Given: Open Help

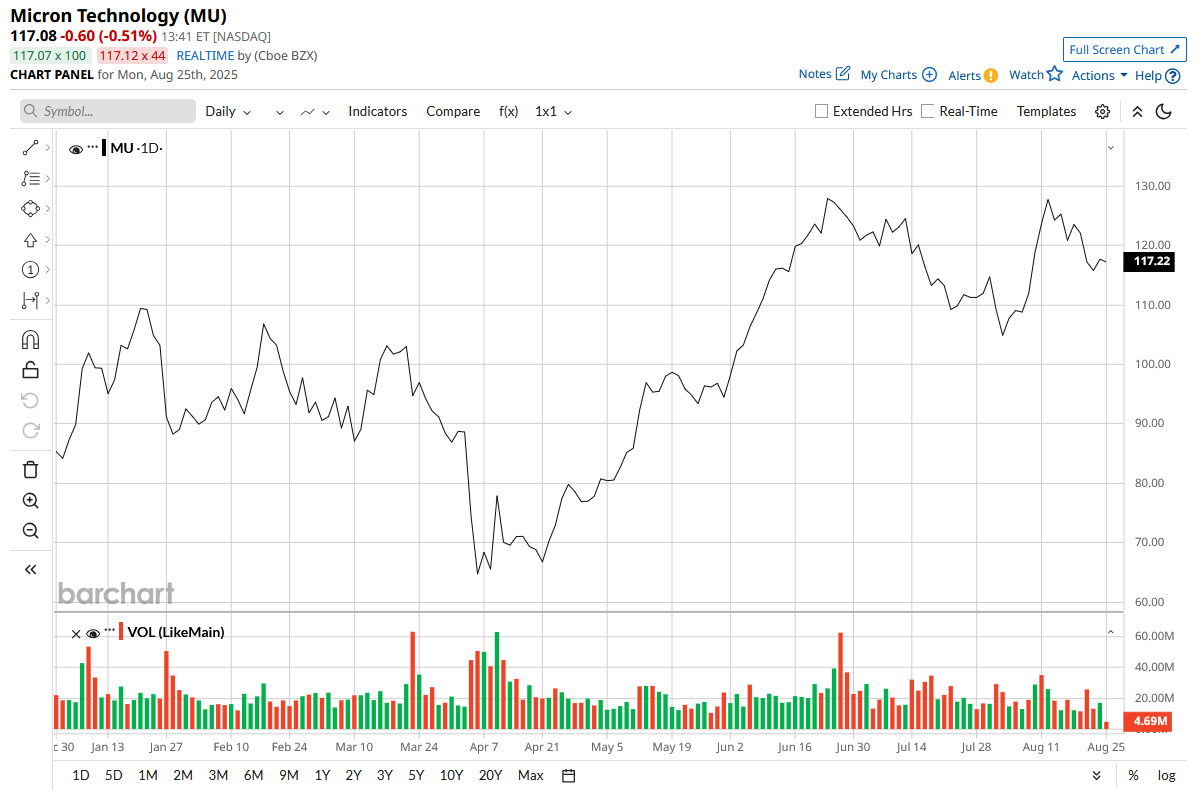Looking at the screenshot, I should tap(1157, 75).
